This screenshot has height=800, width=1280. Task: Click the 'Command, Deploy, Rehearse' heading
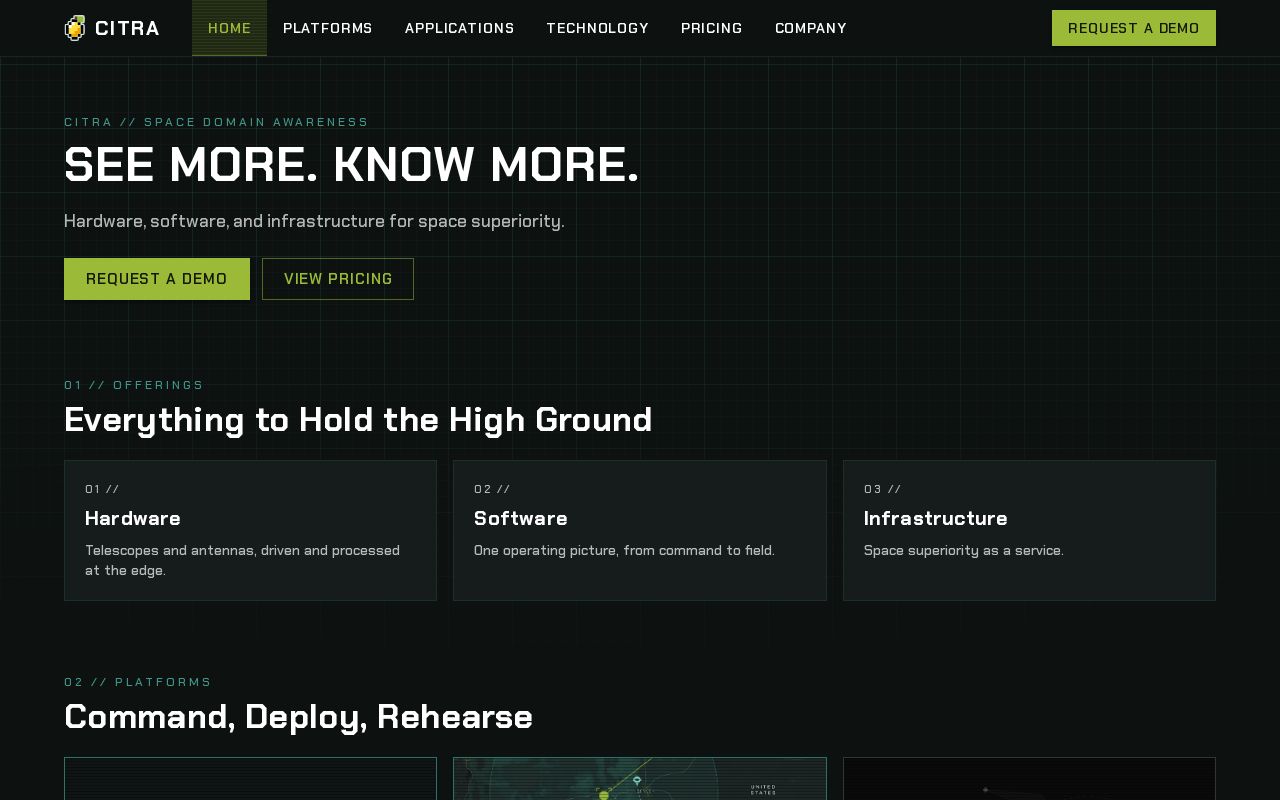click(298, 717)
